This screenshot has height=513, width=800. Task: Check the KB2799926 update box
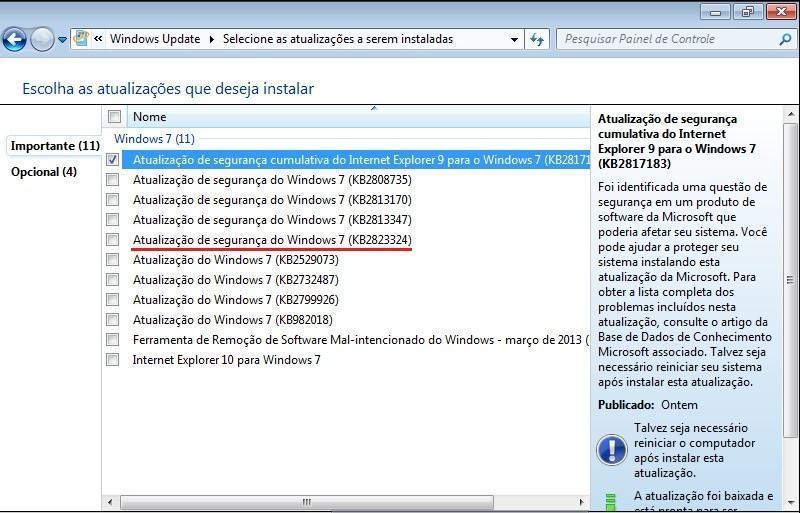point(112,300)
